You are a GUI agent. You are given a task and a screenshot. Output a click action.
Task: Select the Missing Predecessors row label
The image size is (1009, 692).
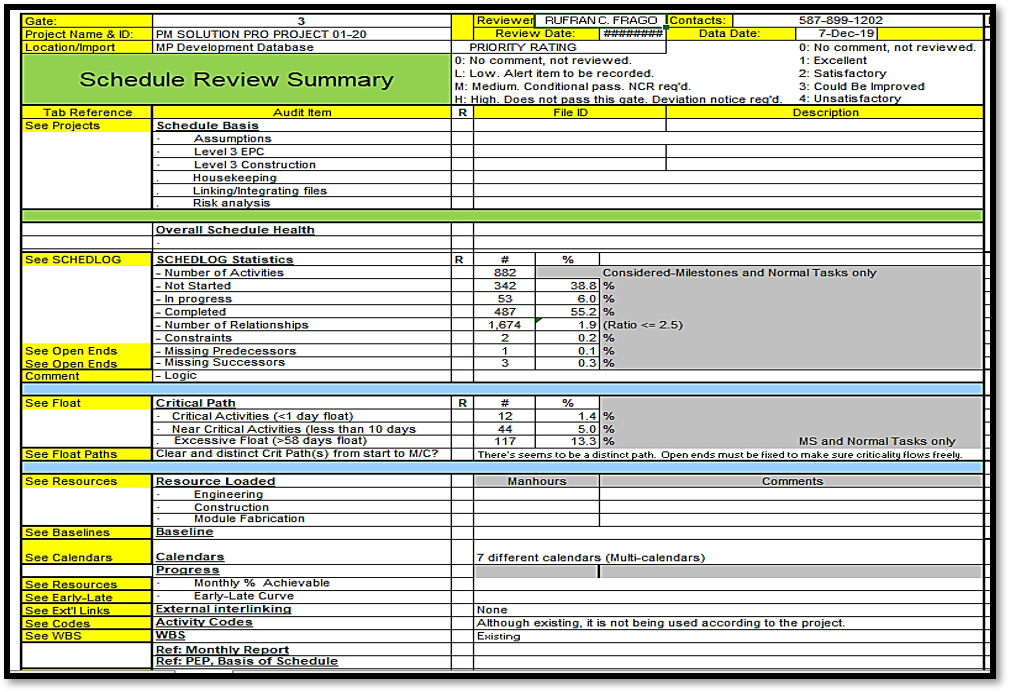[302, 351]
